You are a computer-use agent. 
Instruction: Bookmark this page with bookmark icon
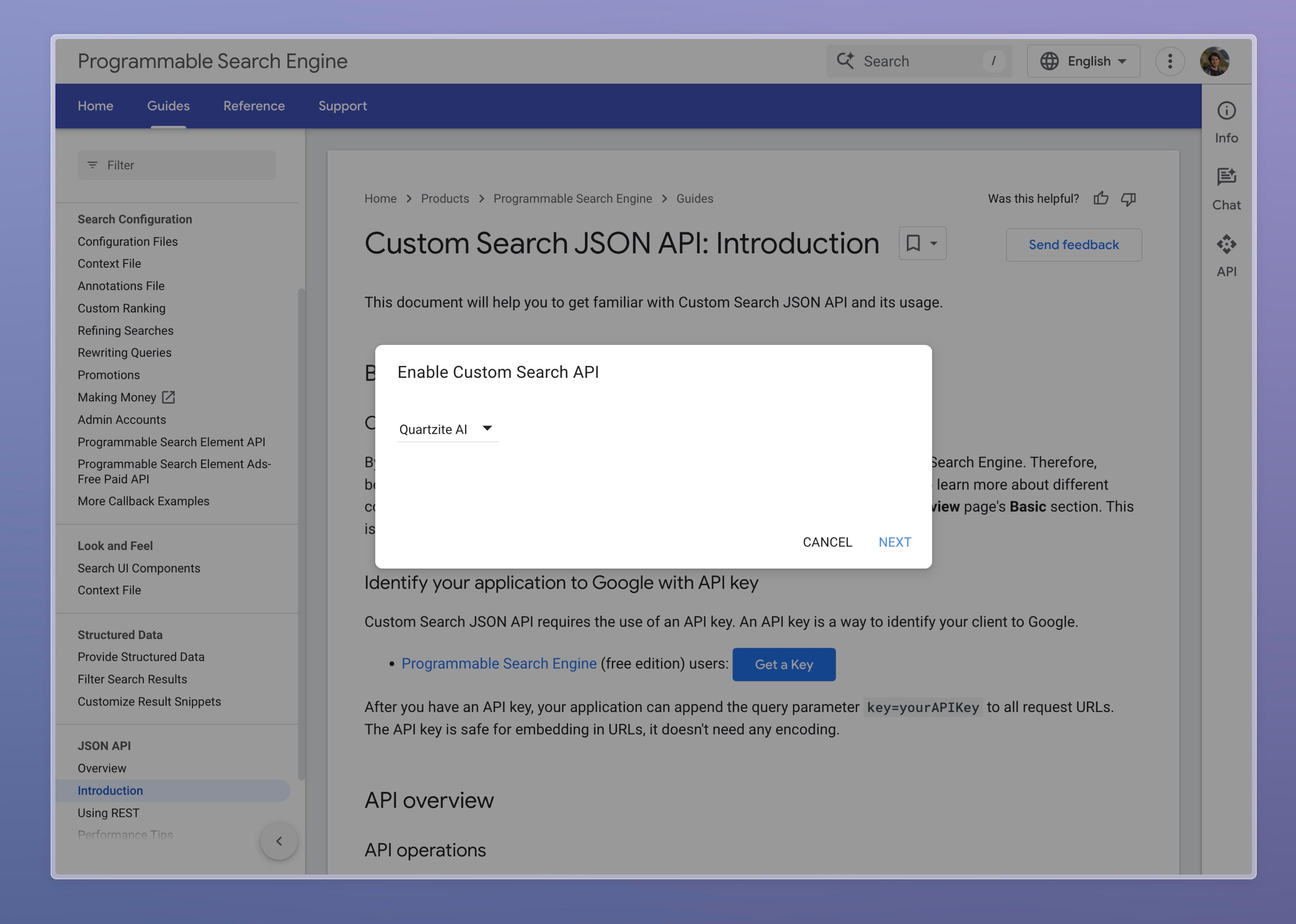[913, 243]
